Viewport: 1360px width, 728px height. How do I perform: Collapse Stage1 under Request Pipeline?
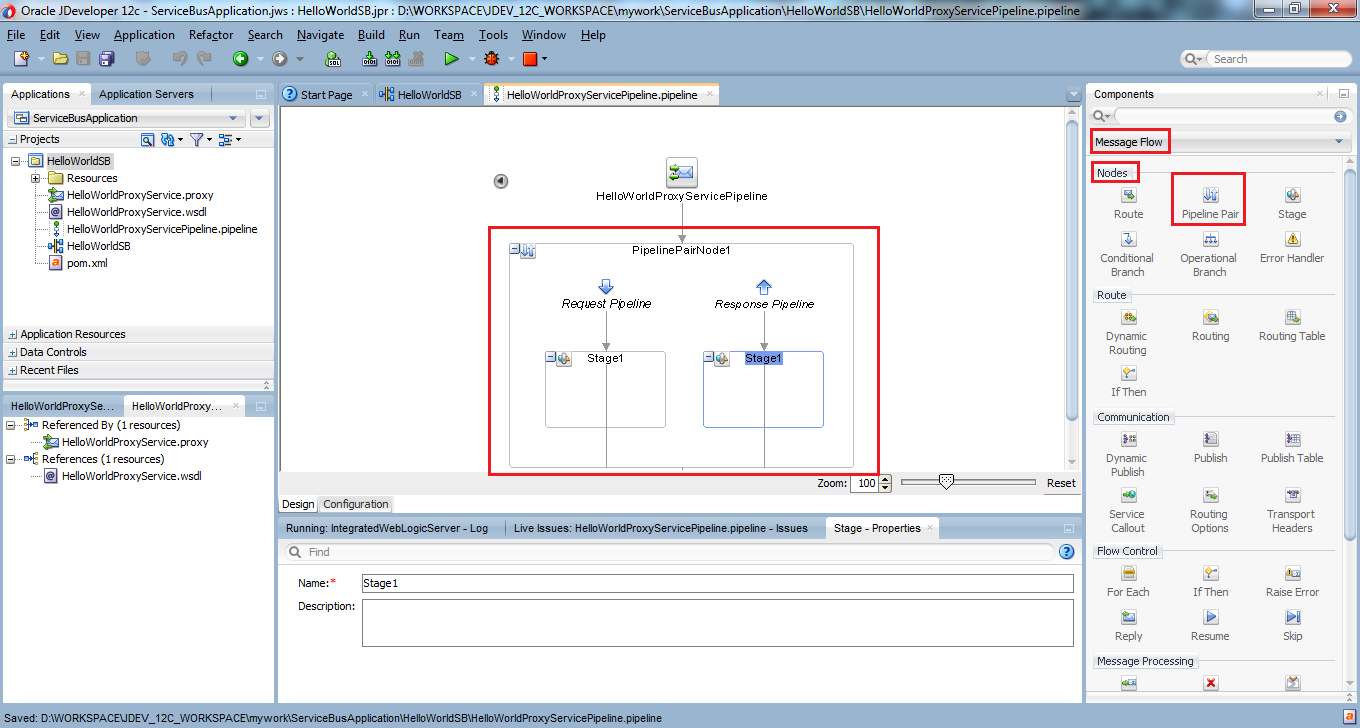point(551,358)
